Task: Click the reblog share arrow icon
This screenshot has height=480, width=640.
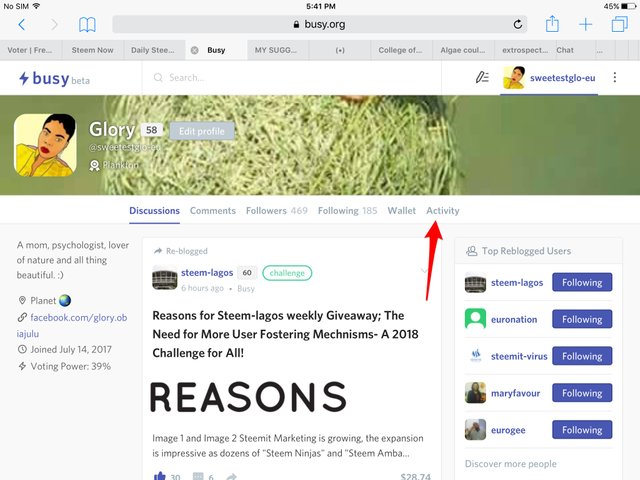Action: pyautogui.click(x=232, y=476)
